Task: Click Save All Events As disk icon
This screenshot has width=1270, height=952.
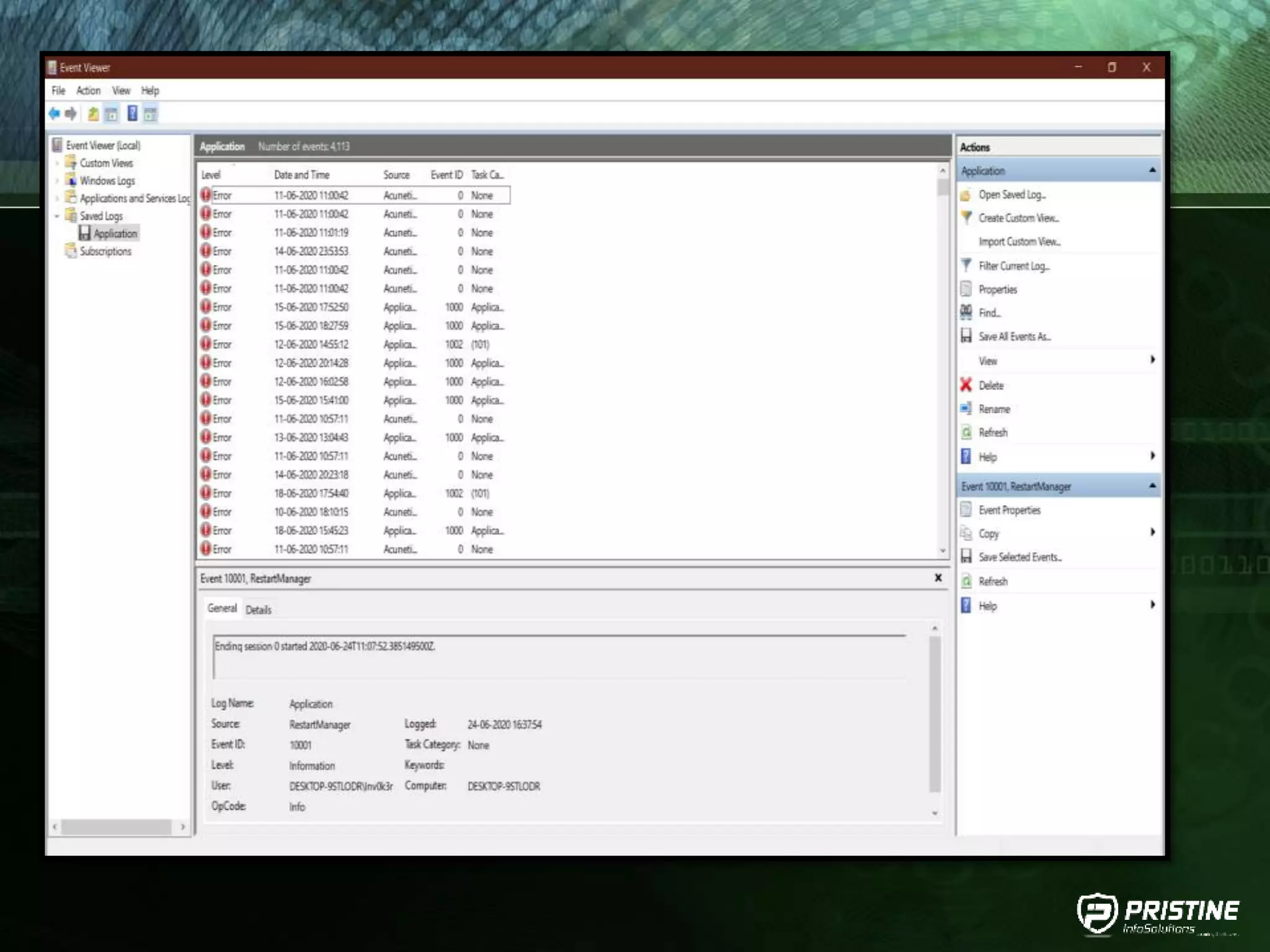Action: (x=966, y=336)
